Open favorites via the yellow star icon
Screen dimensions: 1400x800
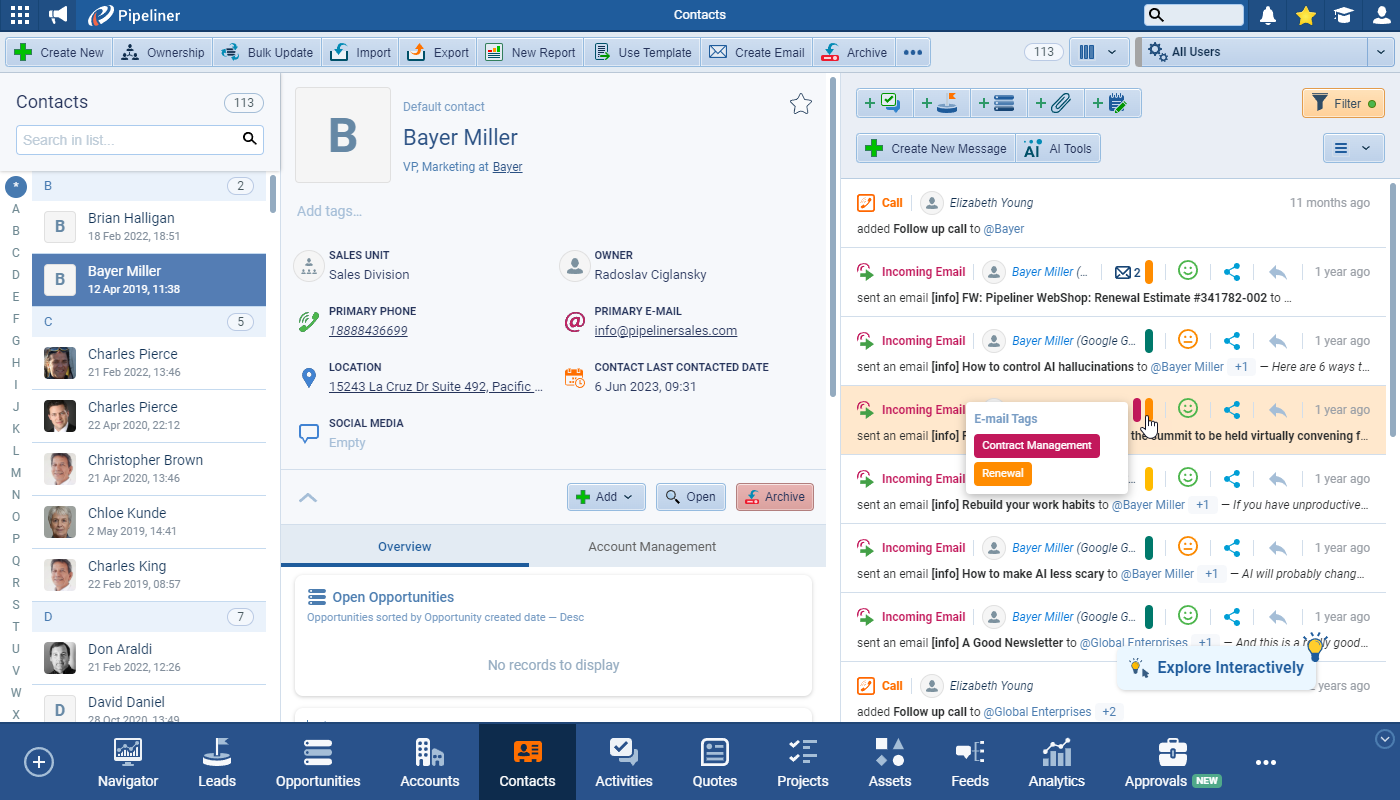1305,15
